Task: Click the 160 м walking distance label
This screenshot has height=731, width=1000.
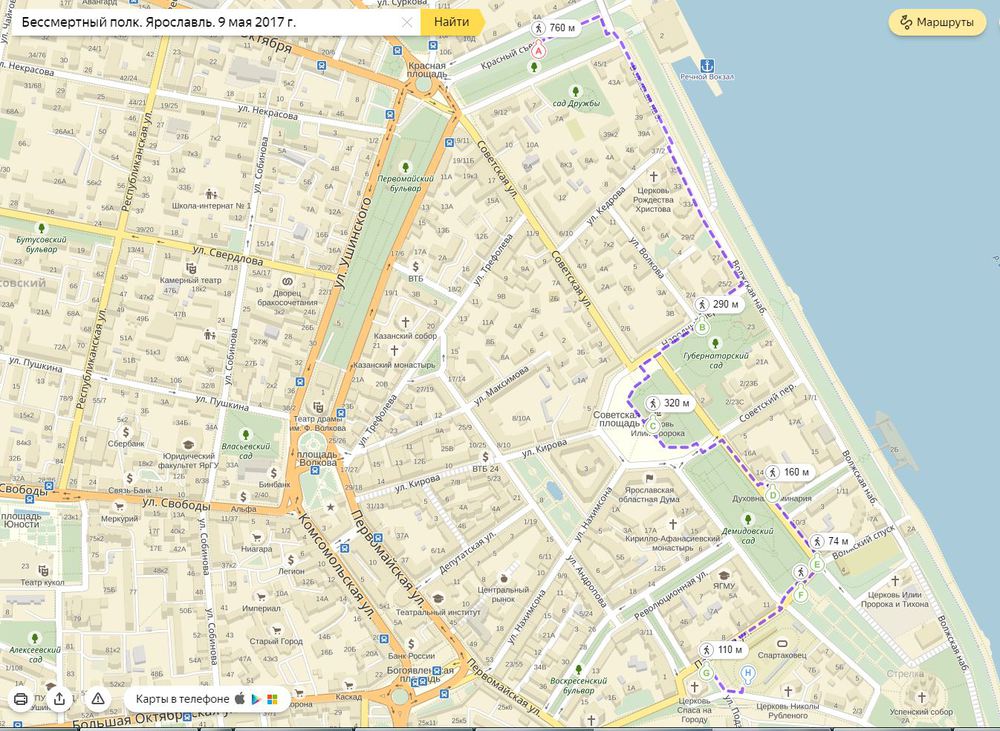Action: 790,472
